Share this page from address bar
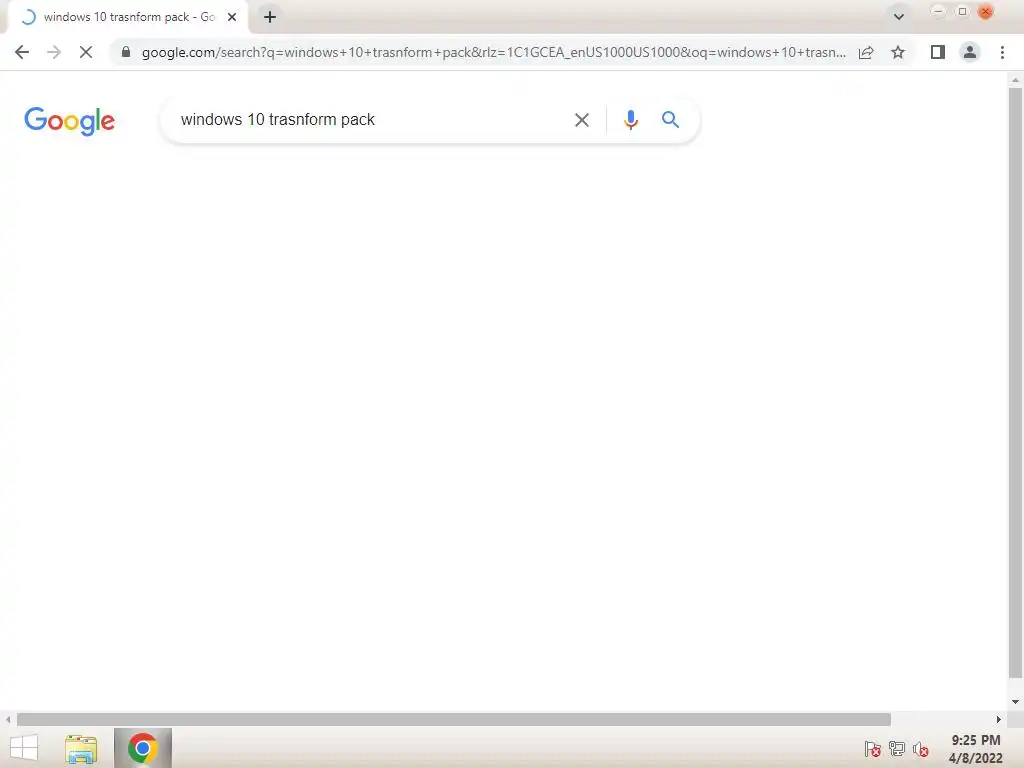 pos(866,52)
